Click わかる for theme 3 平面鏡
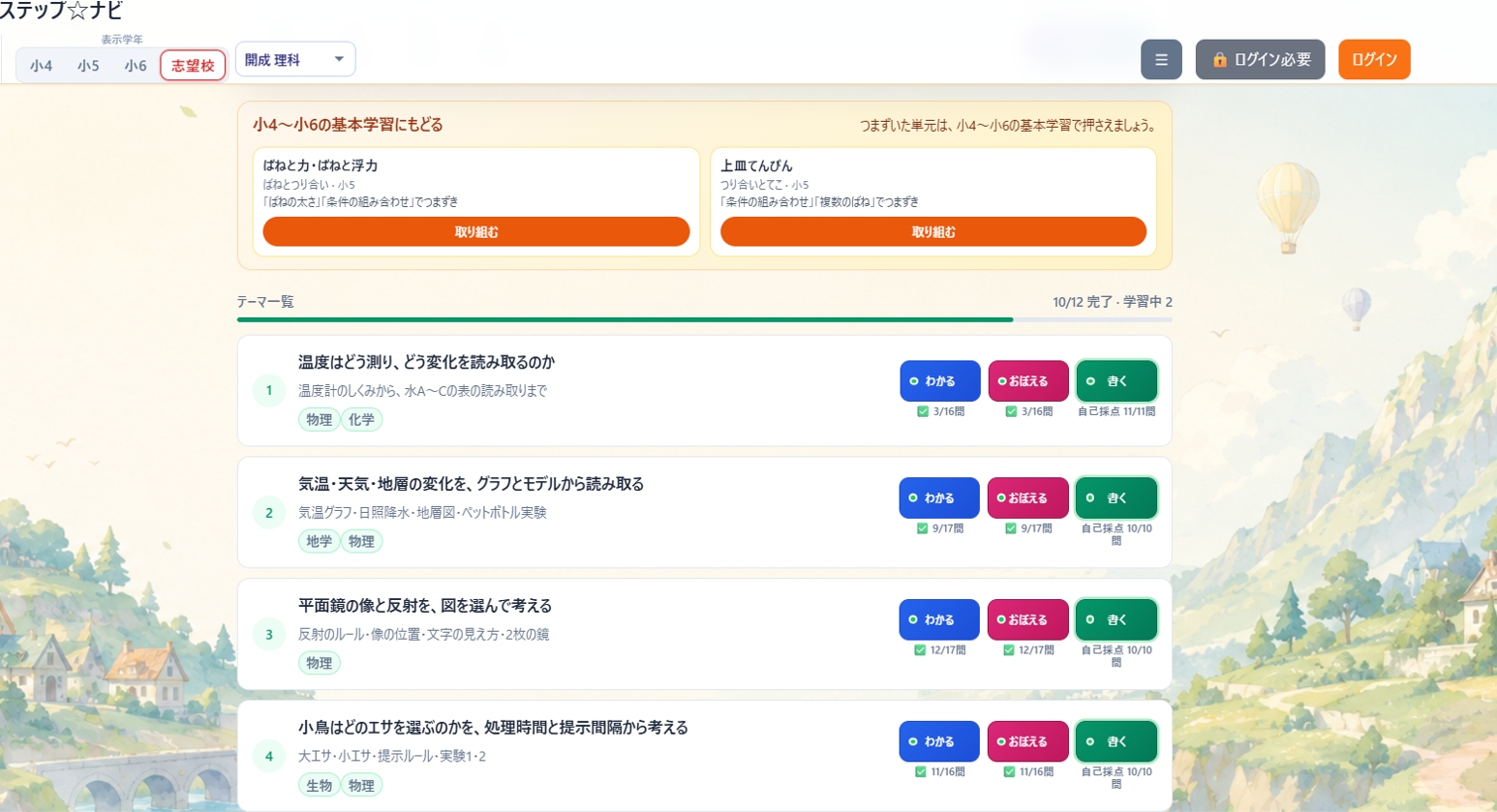1497x812 pixels. pos(939,619)
